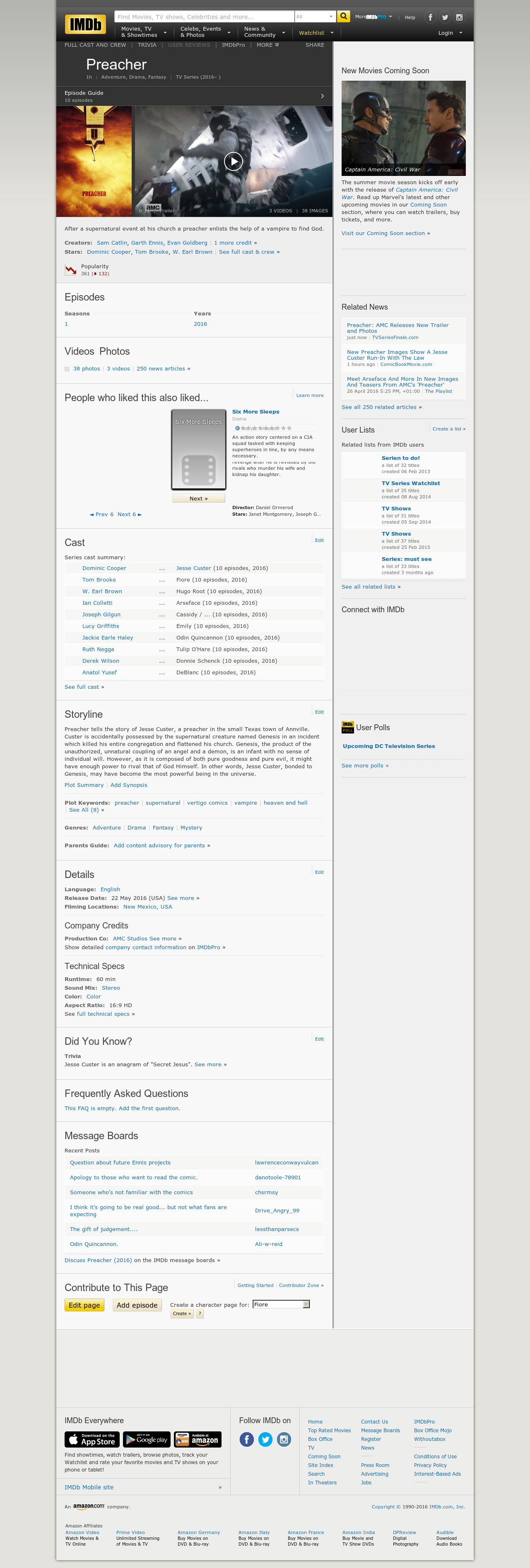
Task: Click Edit in the Storyline section
Action: point(319,712)
